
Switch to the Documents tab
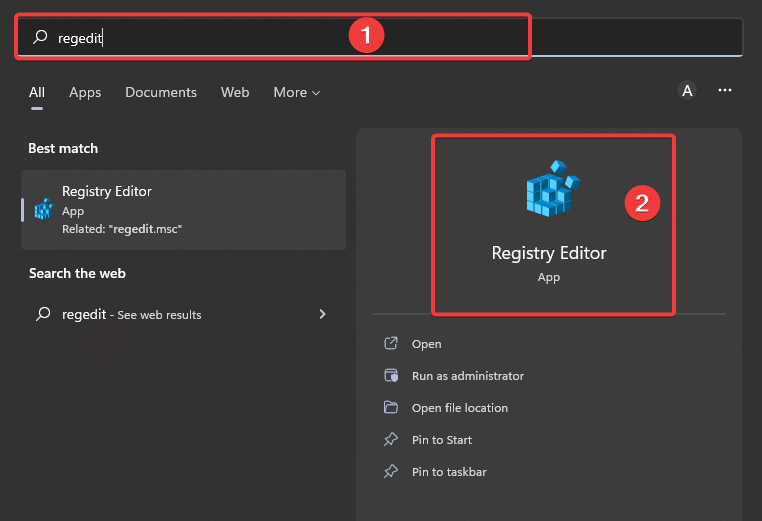pyautogui.click(x=161, y=92)
